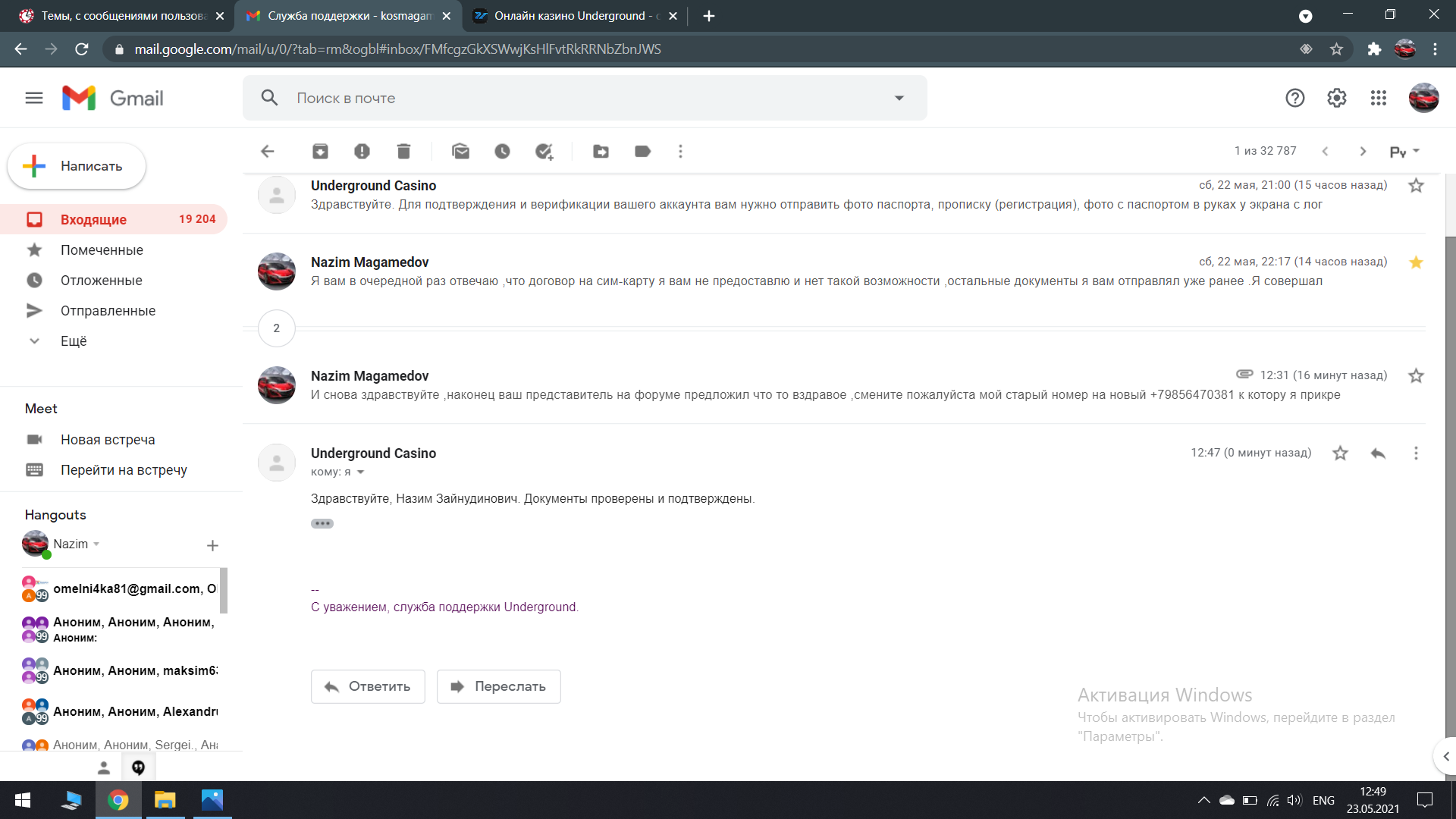Screen dimensions: 1456x819
Task: Click in Поиск в почте search field
Action: pyautogui.click(x=584, y=98)
